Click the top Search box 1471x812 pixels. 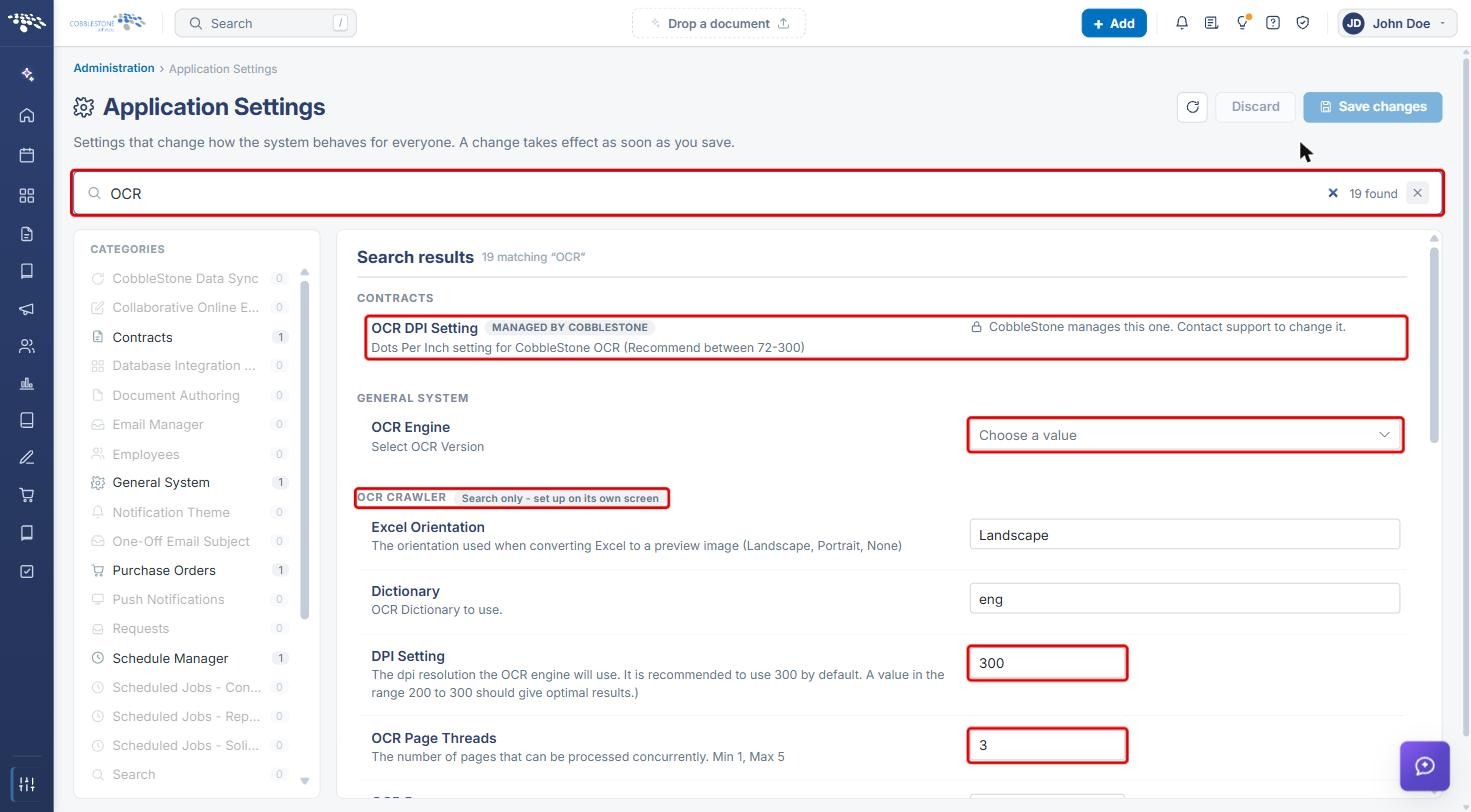pos(266,23)
